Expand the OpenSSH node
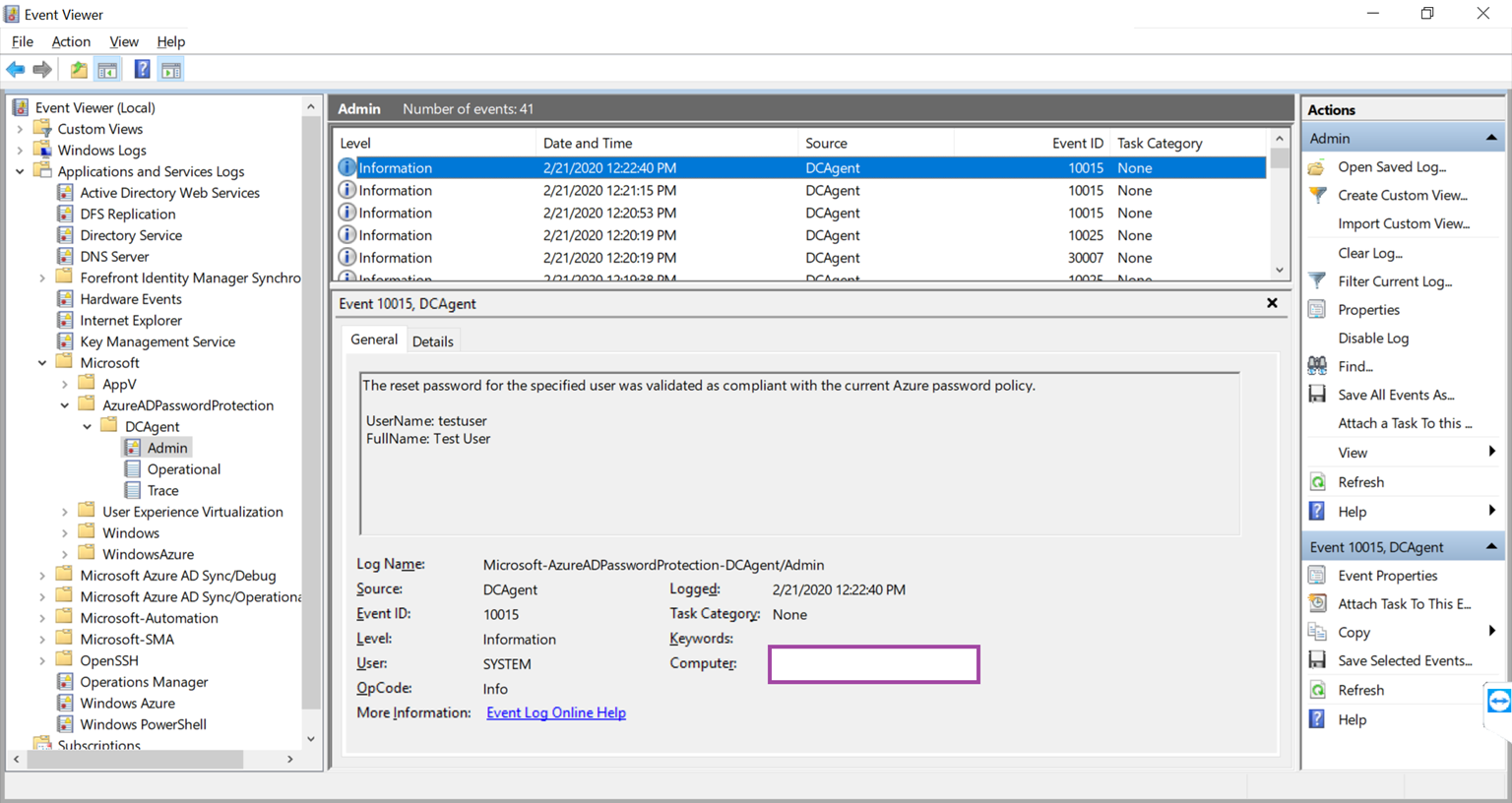 [42, 661]
